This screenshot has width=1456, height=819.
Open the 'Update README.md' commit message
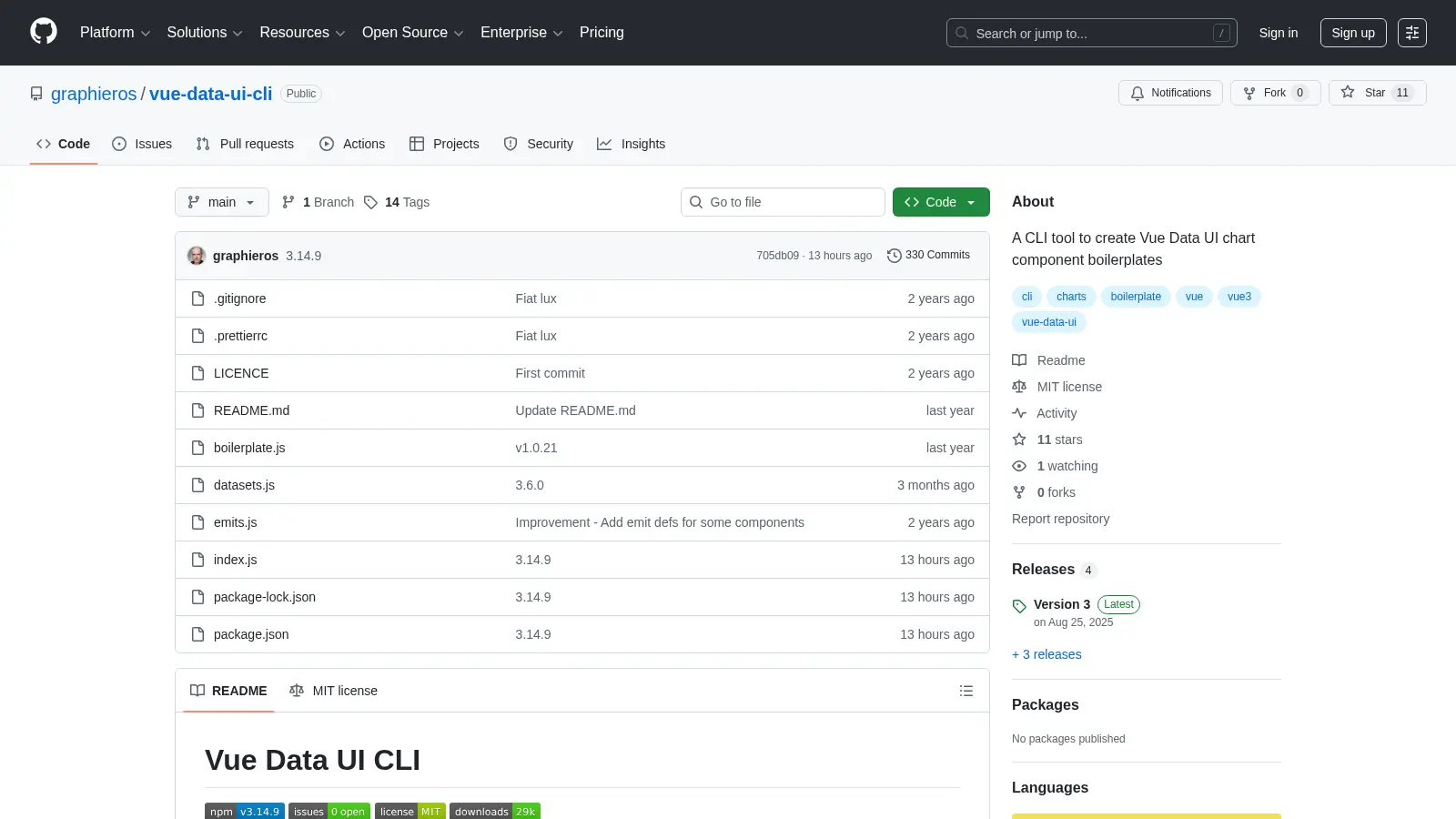[x=575, y=410]
